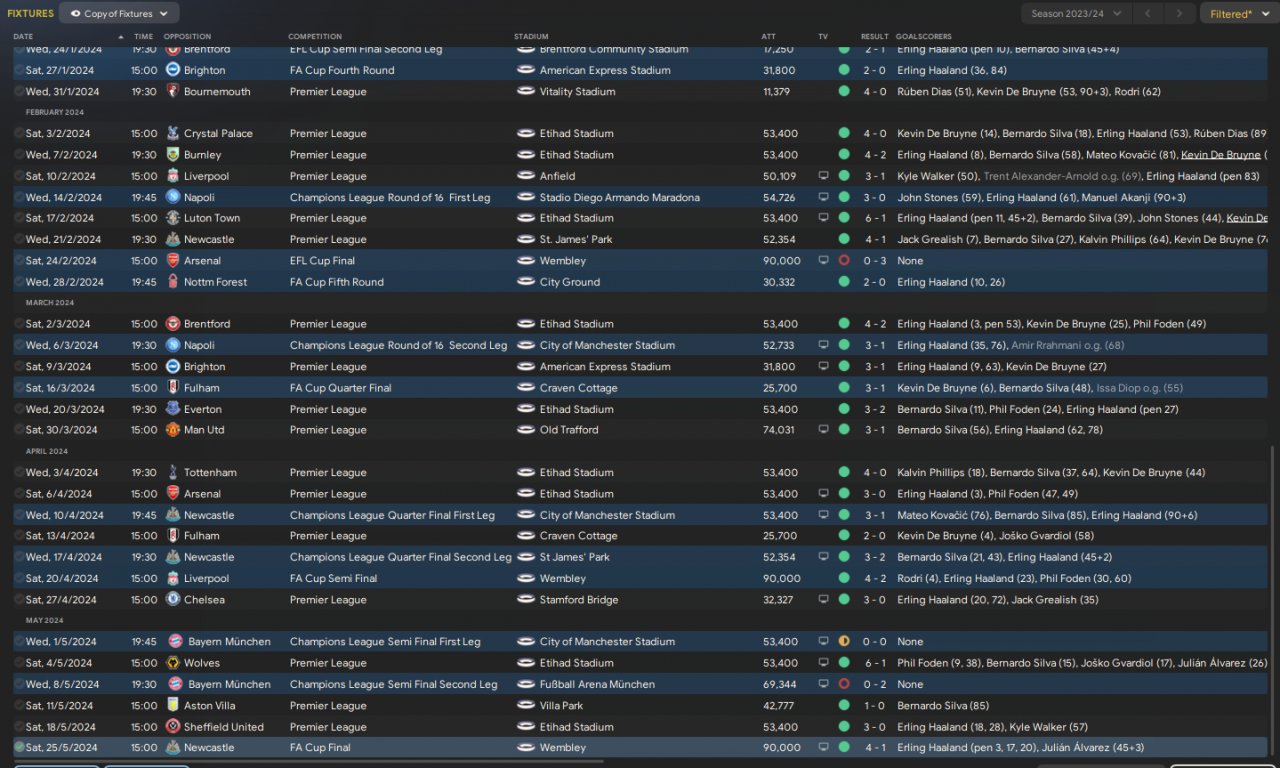
Task: Sort by the Opposition column header
Action: tap(187, 36)
